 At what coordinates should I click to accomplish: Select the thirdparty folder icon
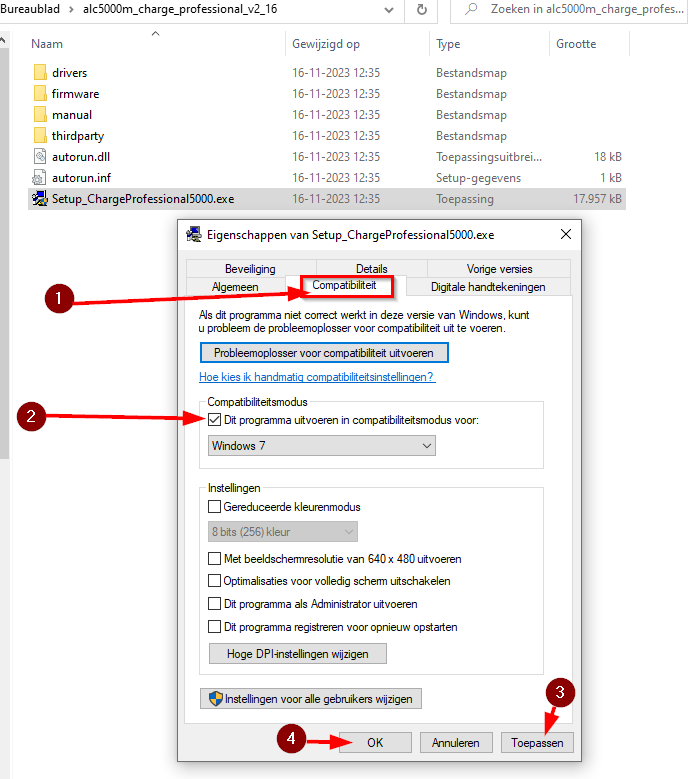40,136
